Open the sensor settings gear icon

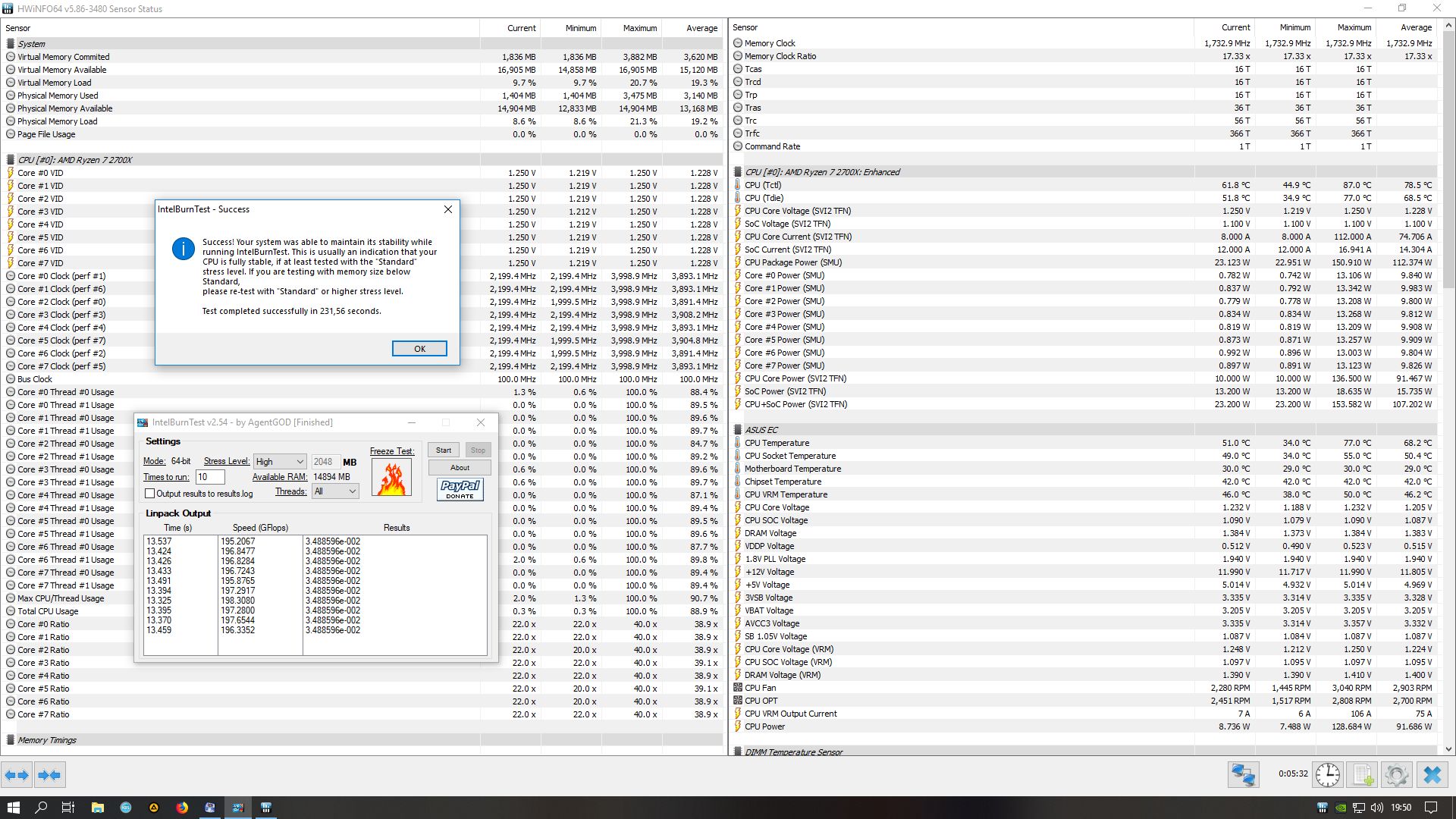[1396, 775]
